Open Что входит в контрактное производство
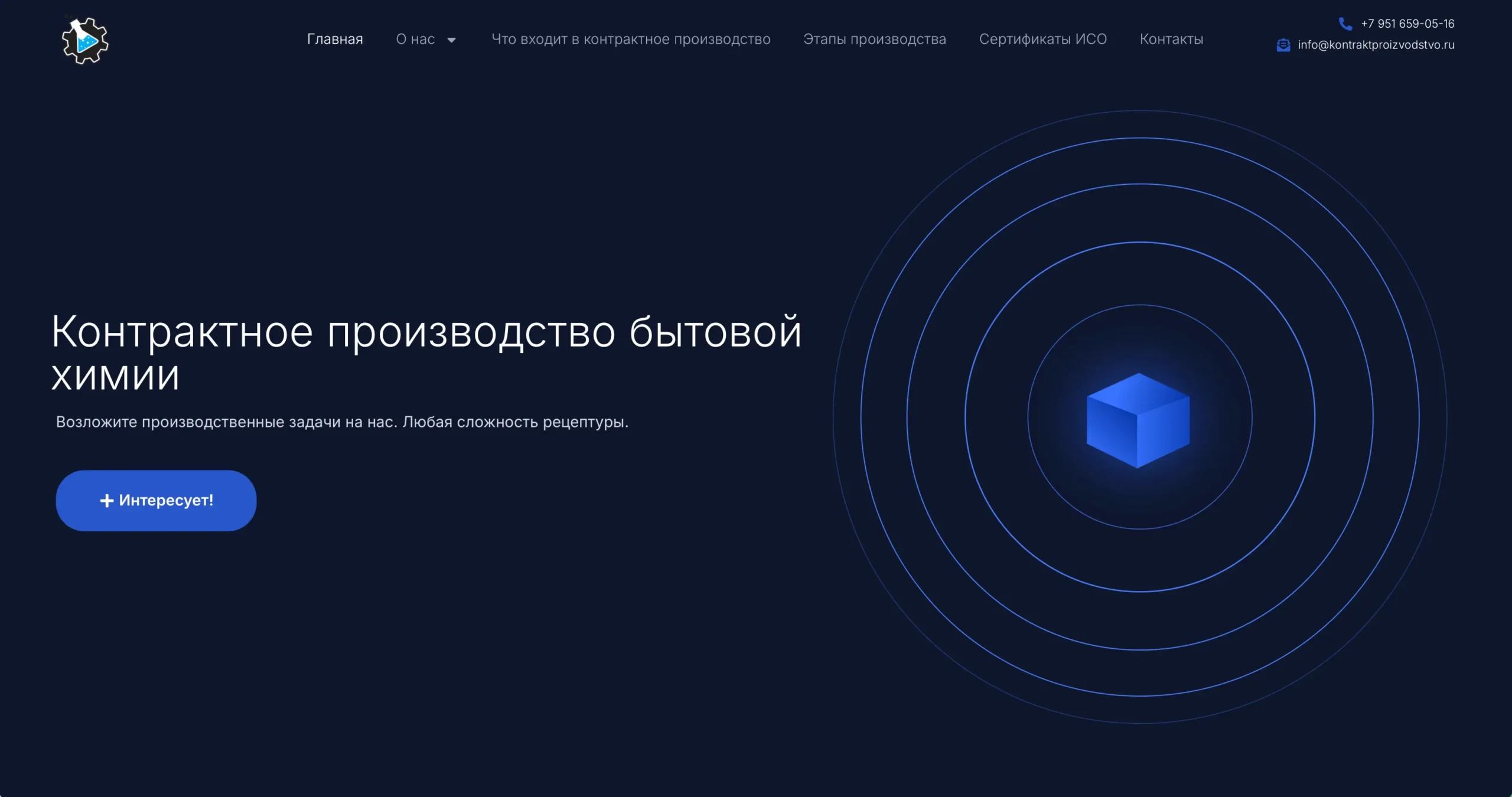Image resolution: width=1512 pixels, height=797 pixels. [x=631, y=40]
